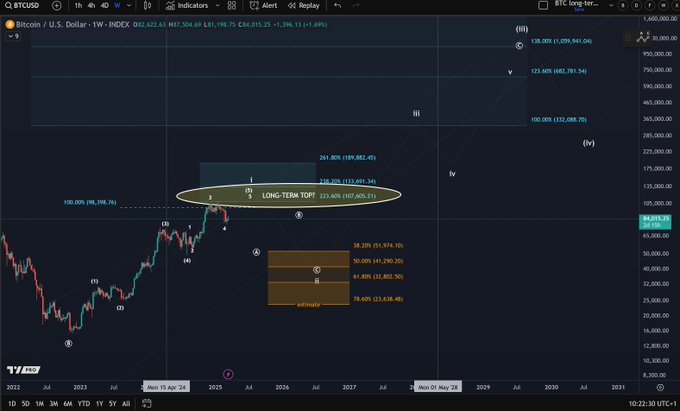Click the Bitcoin logo next to symbol title

[x=10, y=25]
